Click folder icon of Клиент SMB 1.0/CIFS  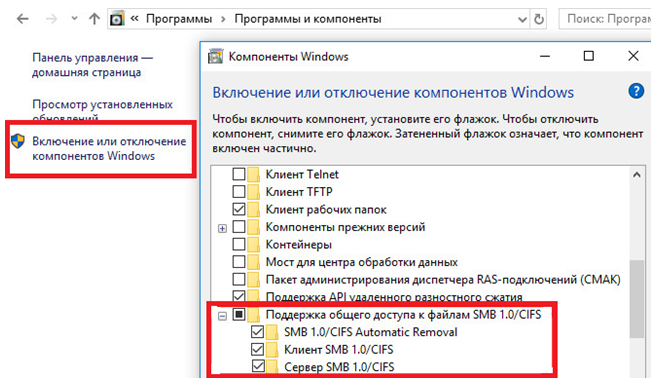pos(272,349)
